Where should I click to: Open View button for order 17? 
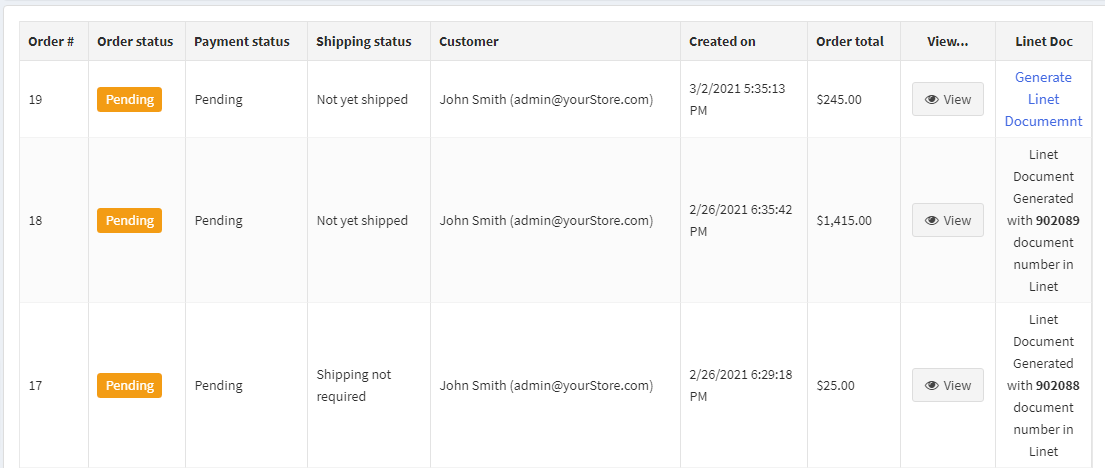[948, 386]
